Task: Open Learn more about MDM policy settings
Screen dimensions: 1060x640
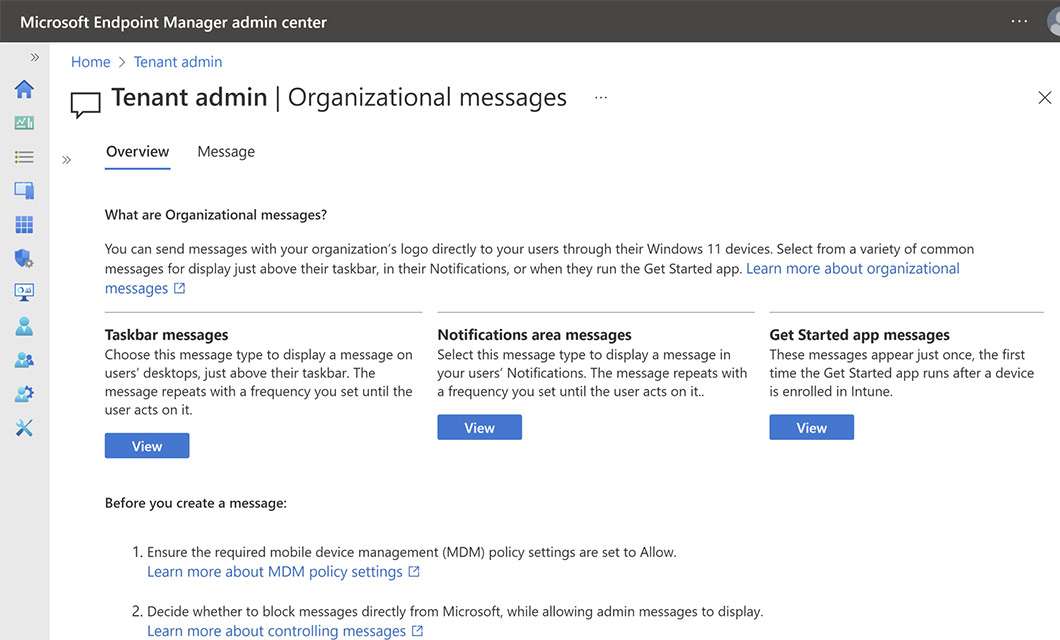Action: pos(275,572)
